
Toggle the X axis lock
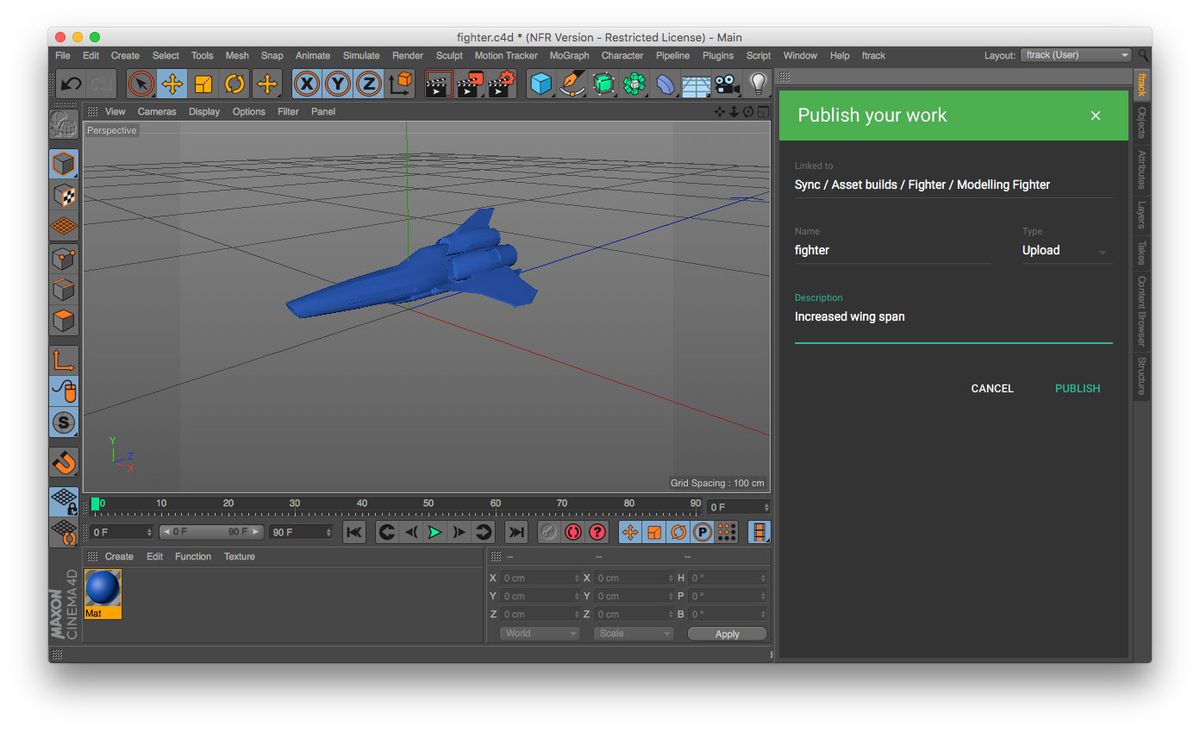coord(307,84)
